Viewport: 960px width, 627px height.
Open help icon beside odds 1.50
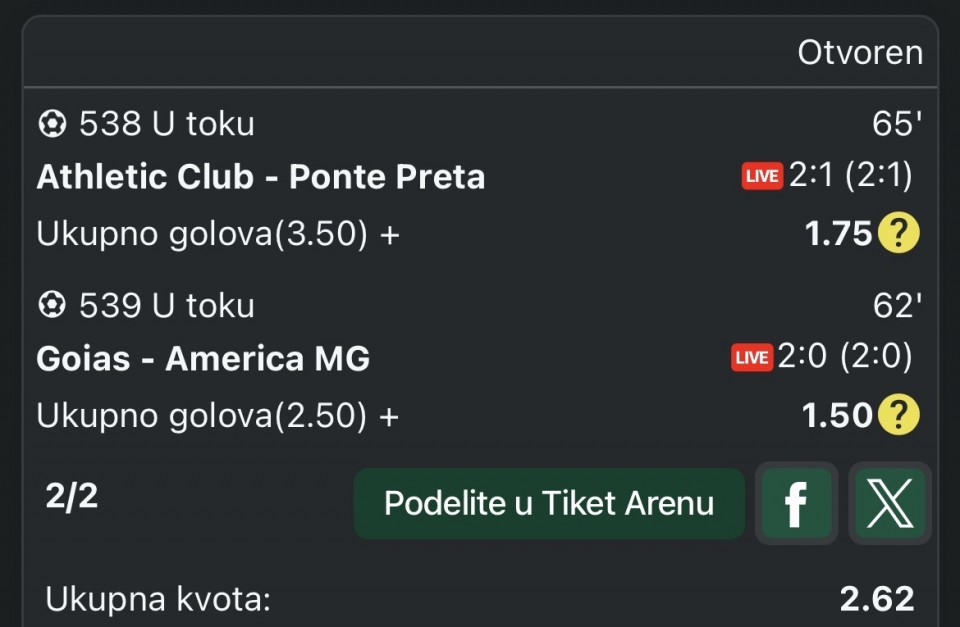pyautogui.click(x=898, y=415)
